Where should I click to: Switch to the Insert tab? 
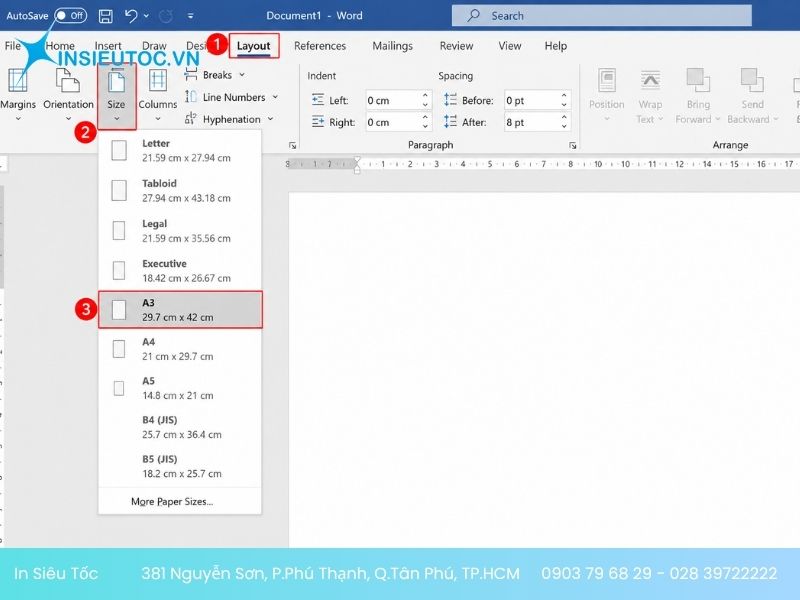(108, 46)
